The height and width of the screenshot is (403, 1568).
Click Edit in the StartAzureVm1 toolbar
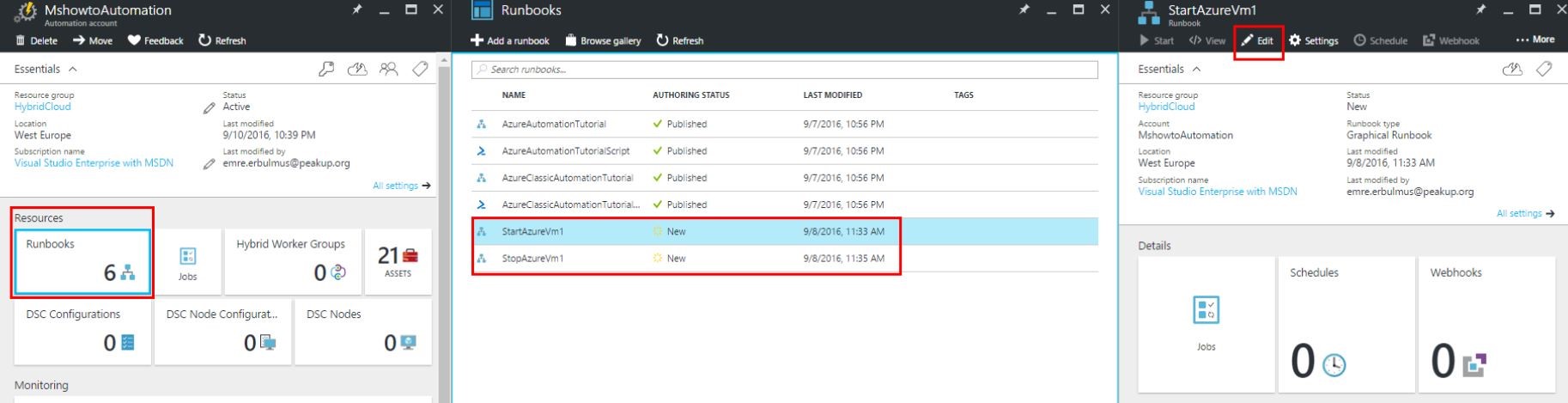tap(1257, 40)
